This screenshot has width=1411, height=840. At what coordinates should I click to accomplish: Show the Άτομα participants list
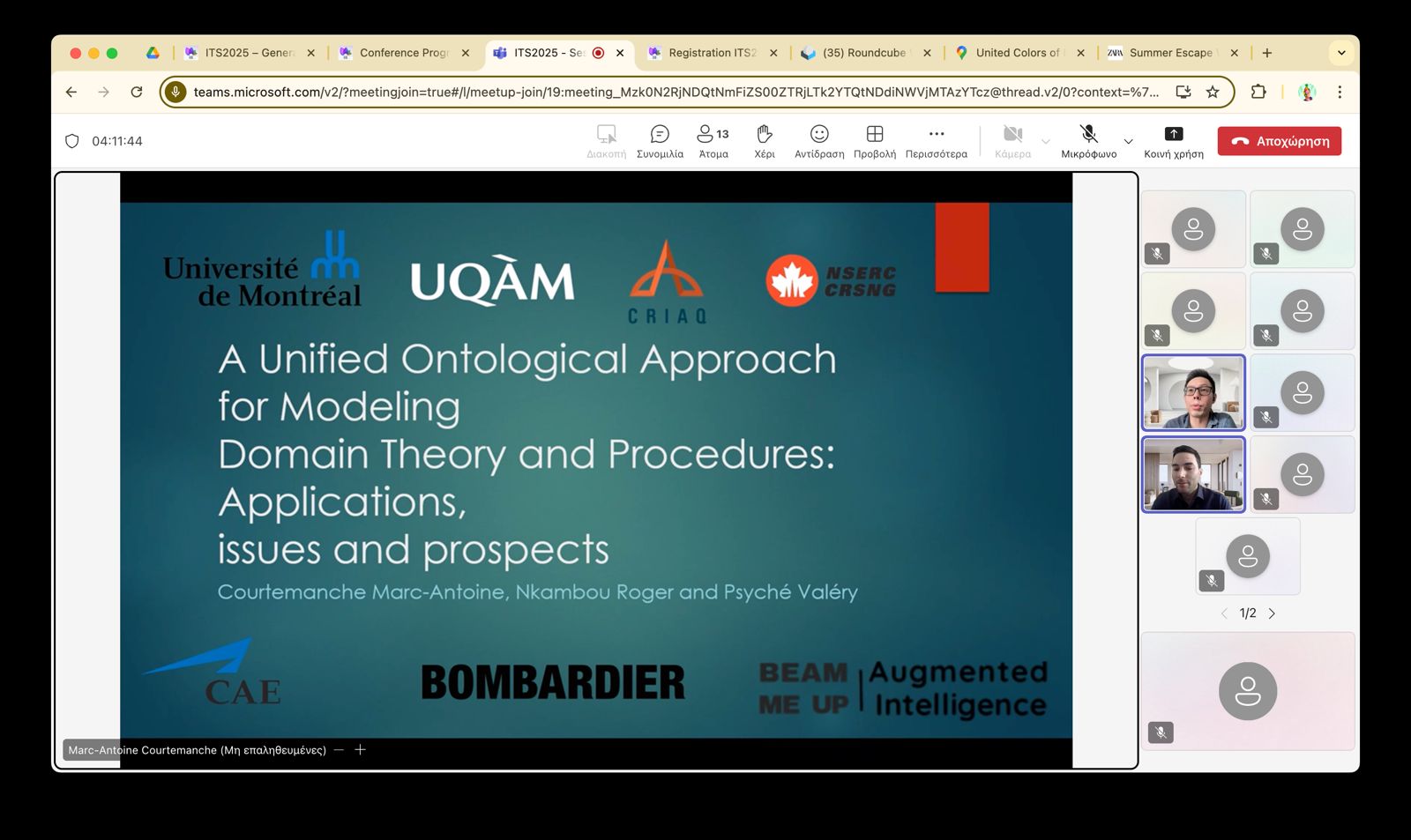click(713, 141)
